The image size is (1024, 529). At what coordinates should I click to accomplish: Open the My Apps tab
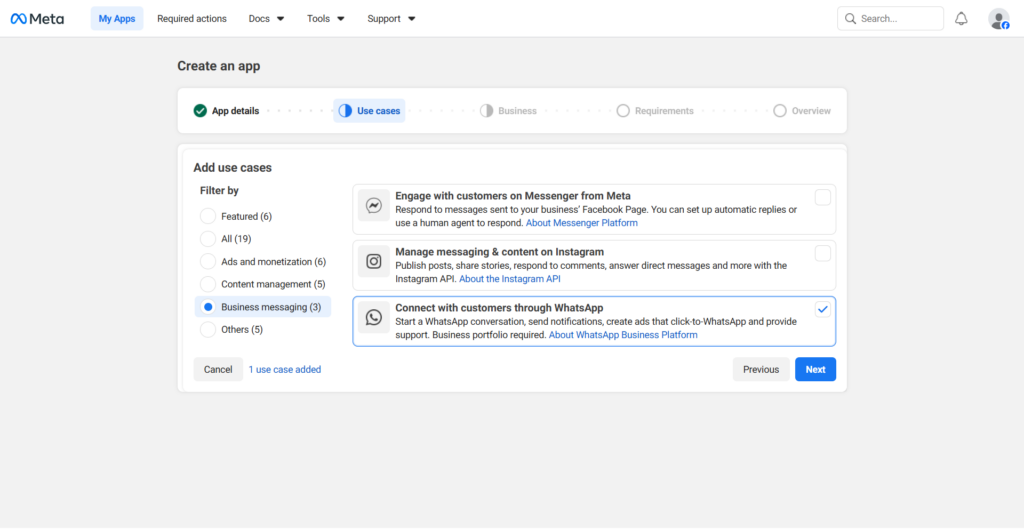tap(117, 18)
